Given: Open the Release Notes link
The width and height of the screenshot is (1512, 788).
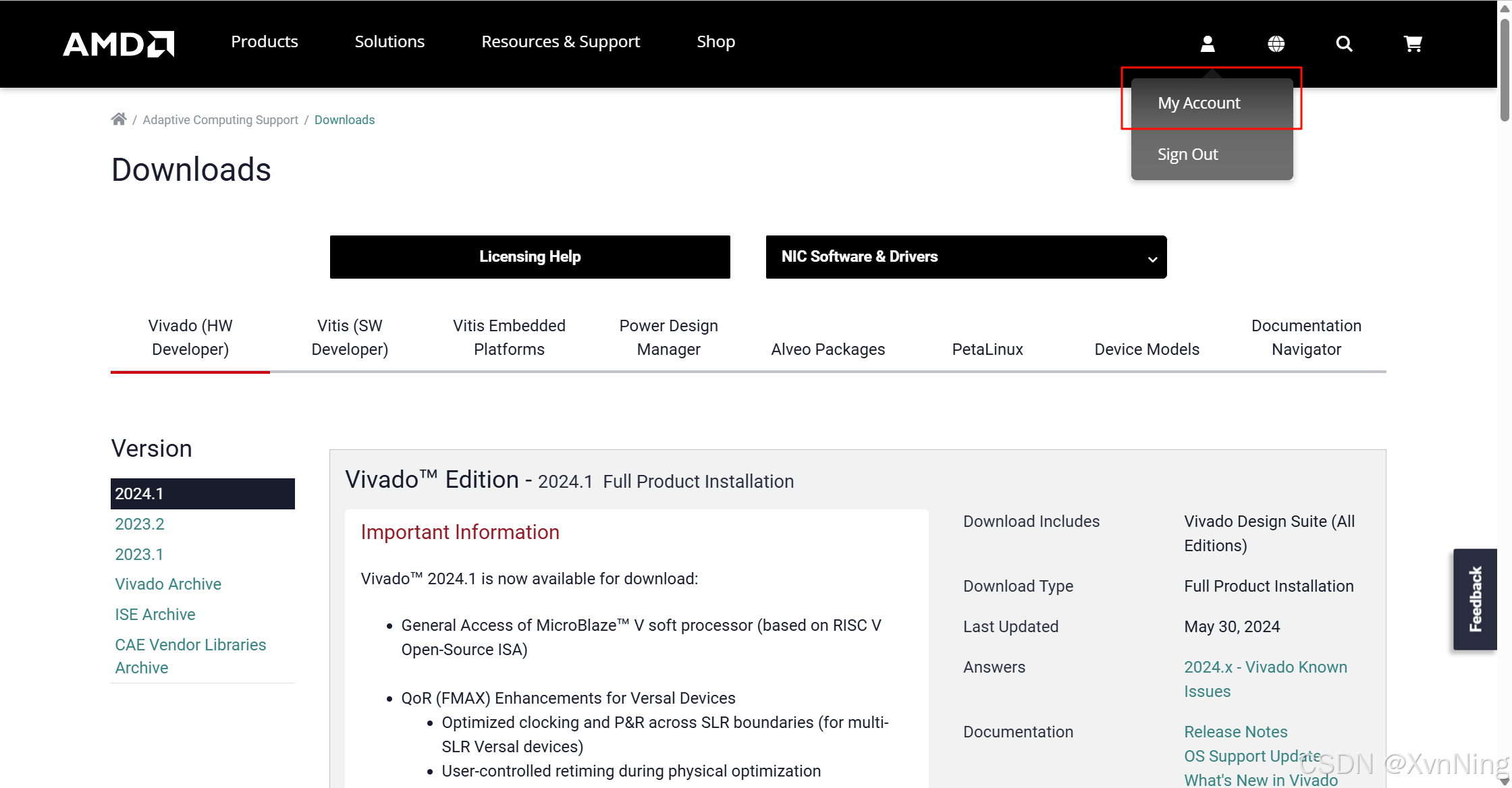Looking at the screenshot, I should [1235, 732].
